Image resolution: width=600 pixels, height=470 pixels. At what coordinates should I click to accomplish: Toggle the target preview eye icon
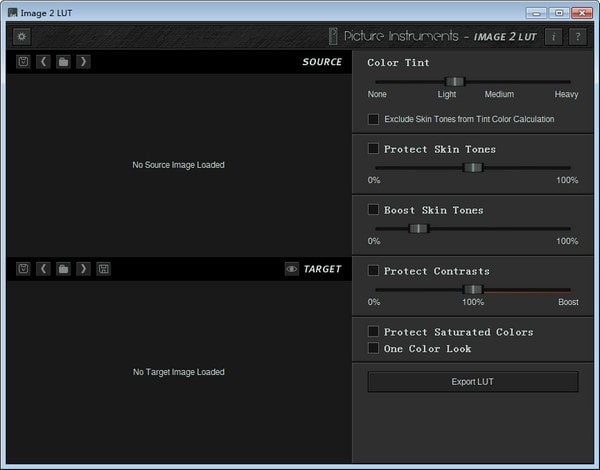(x=291, y=269)
